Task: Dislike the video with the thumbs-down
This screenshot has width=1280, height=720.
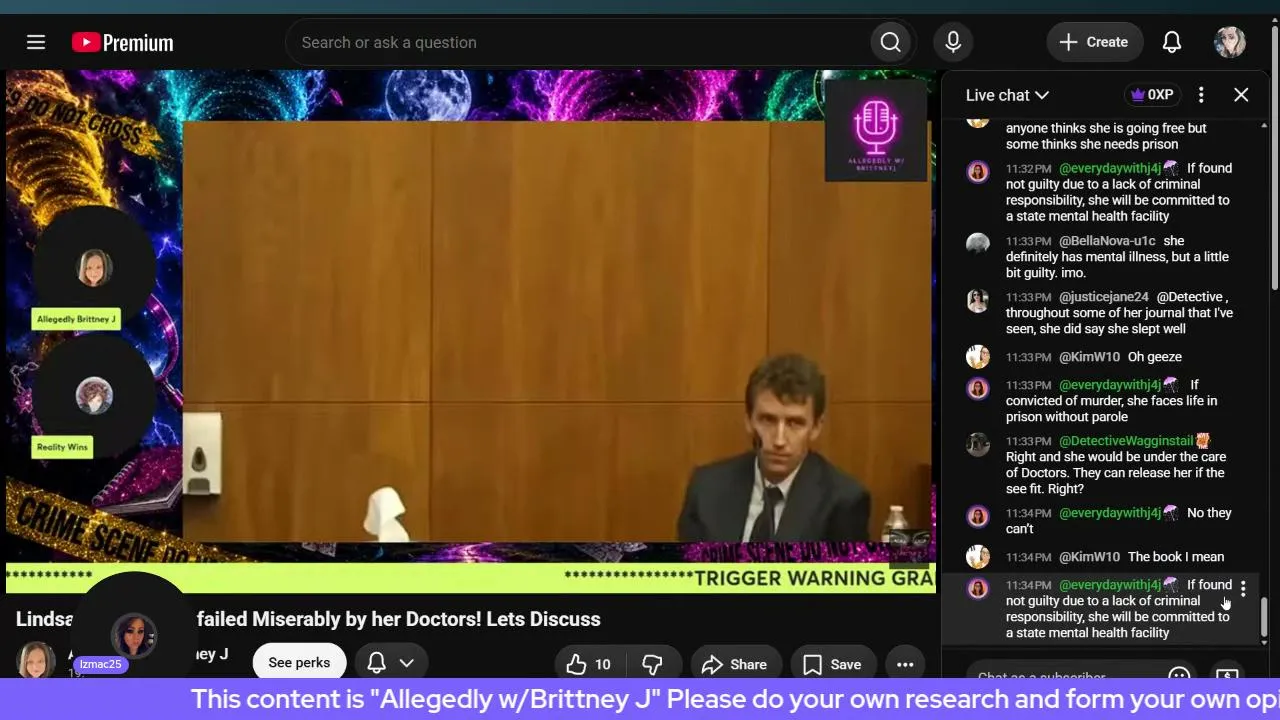Action: [x=652, y=664]
